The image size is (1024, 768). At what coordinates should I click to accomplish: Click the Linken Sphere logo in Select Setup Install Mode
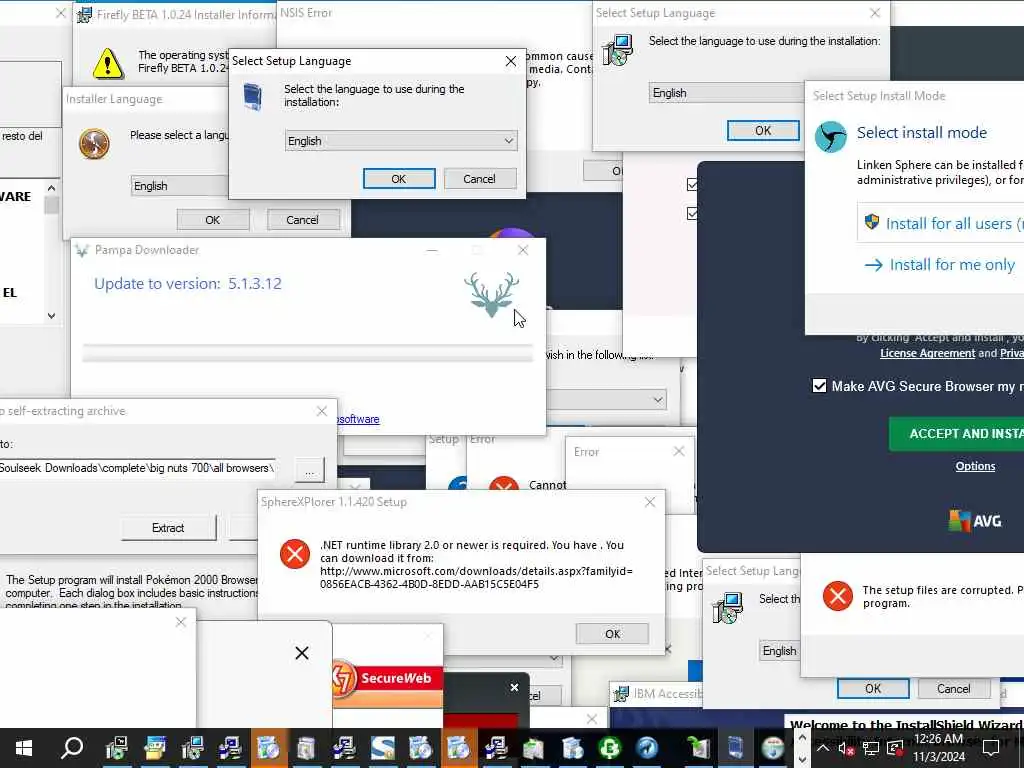pyautogui.click(x=831, y=137)
